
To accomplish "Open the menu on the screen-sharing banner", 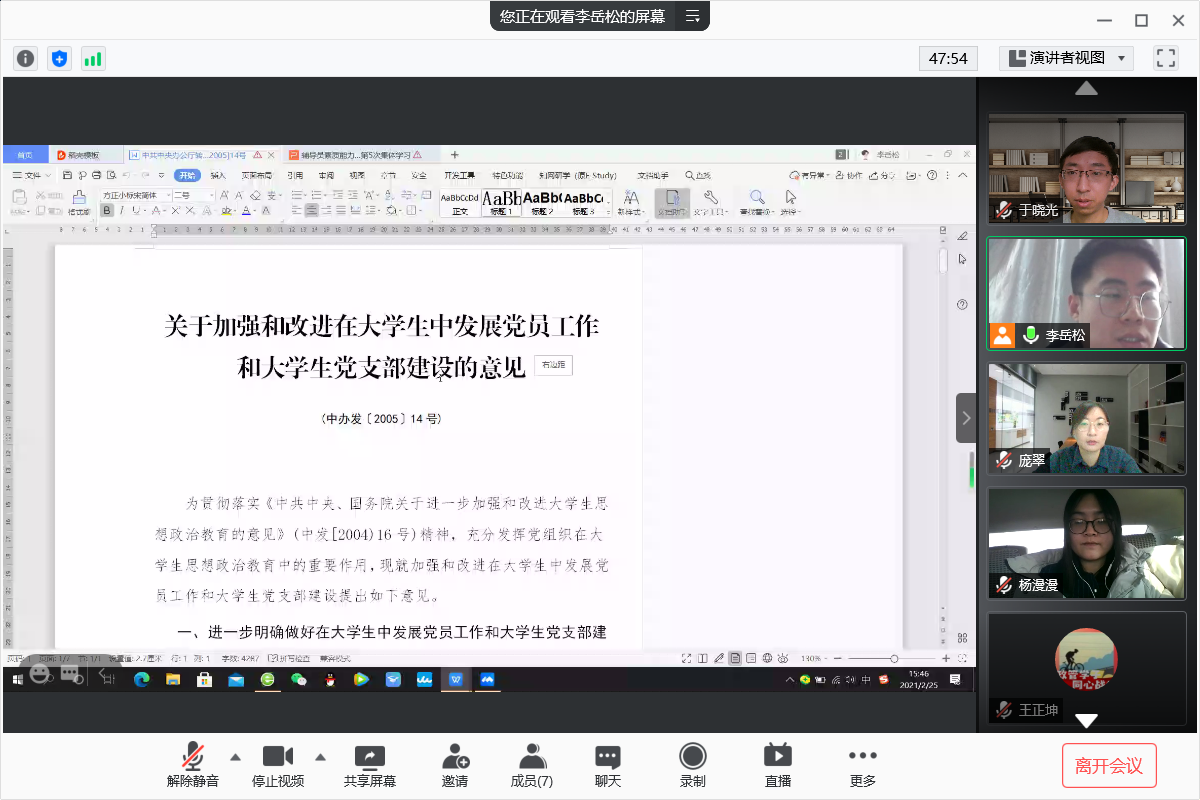I will [692, 16].
